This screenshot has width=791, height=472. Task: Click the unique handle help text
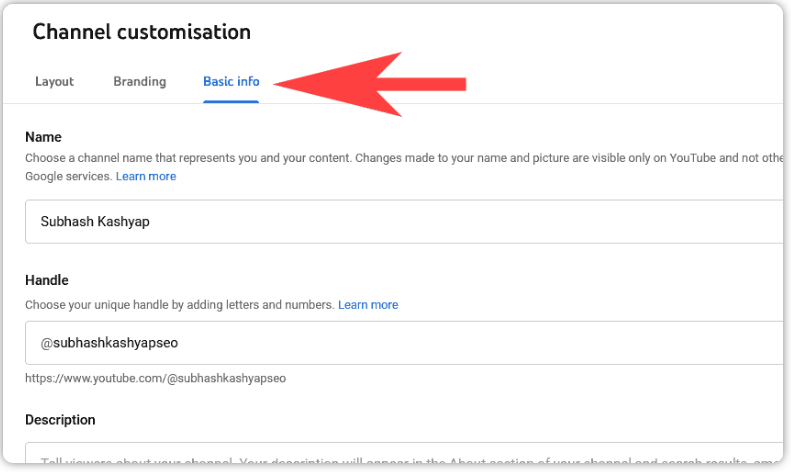point(180,305)
